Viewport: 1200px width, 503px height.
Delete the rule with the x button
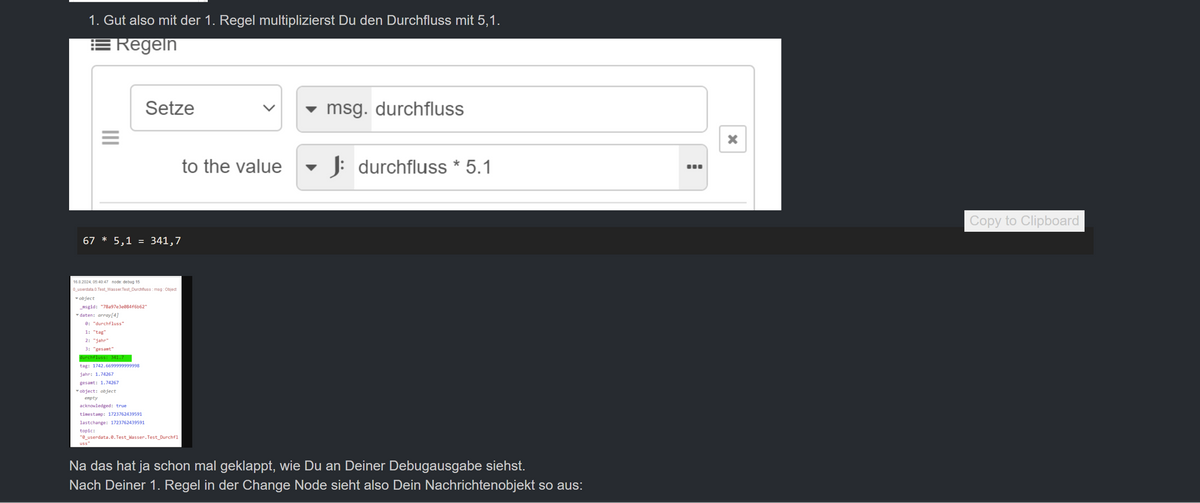tap(732, 139)
